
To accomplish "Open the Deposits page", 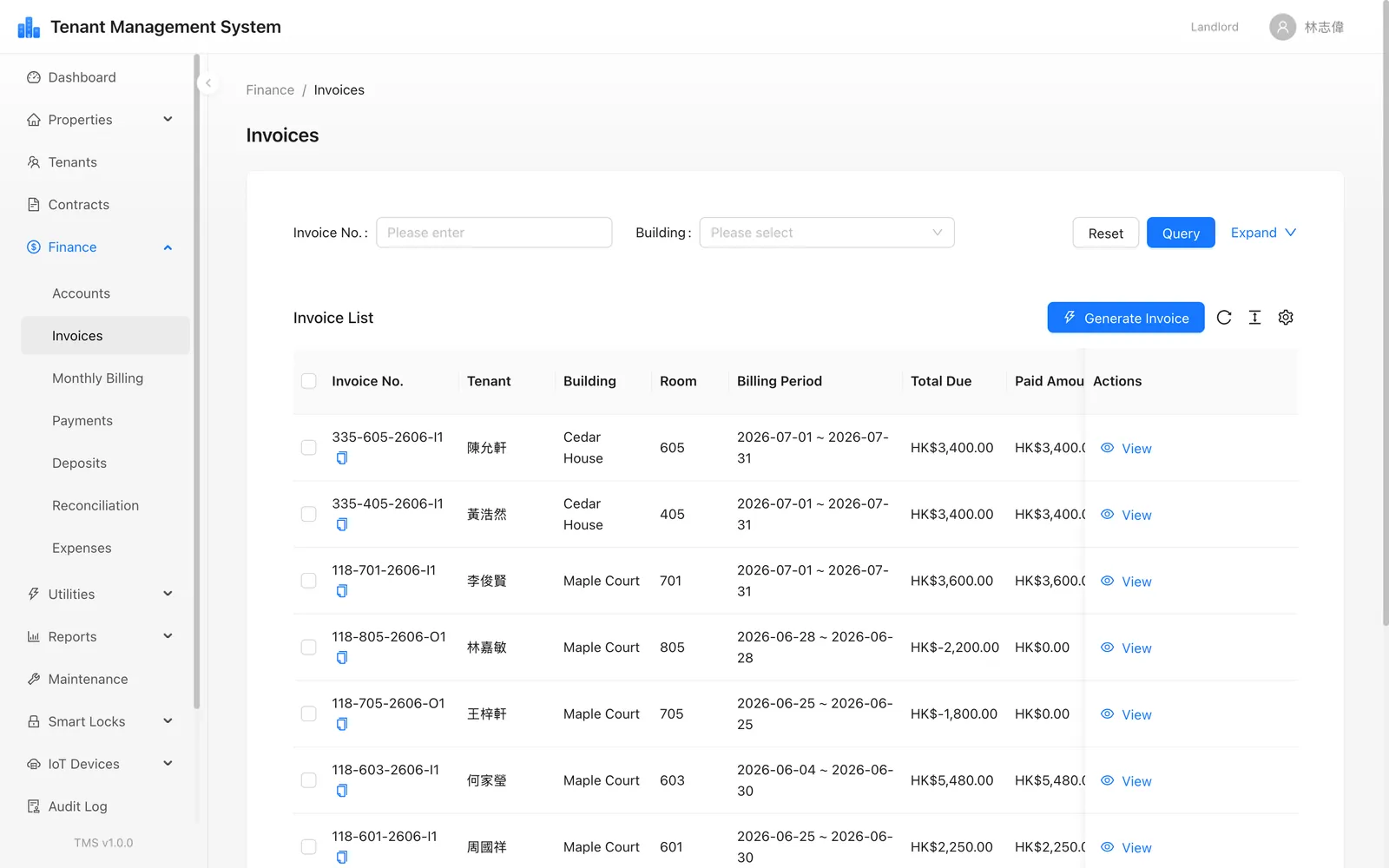I will click(x=105, y=464).
